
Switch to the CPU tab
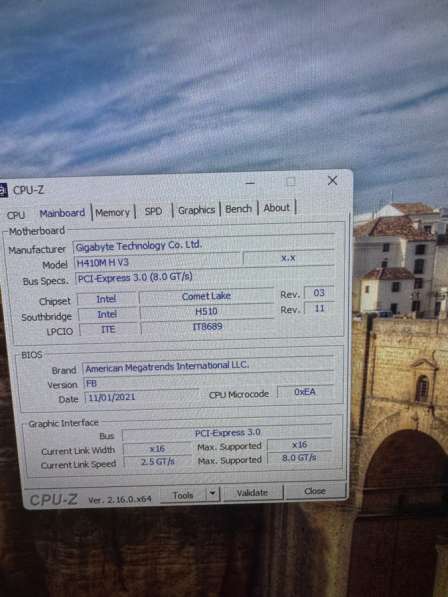point(16,215)
